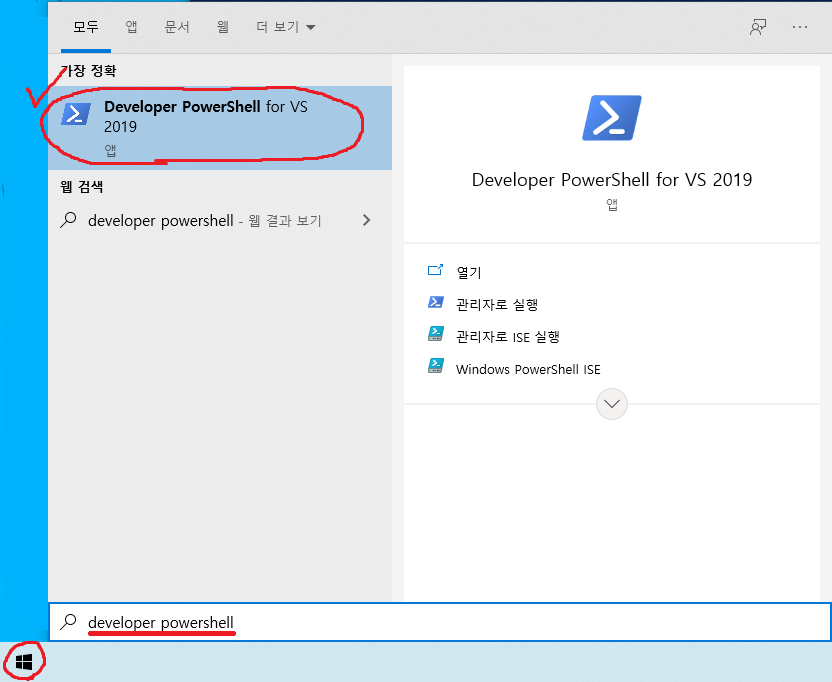Select the 웹 tab
832x682 pixels.
tap(223, 27)
